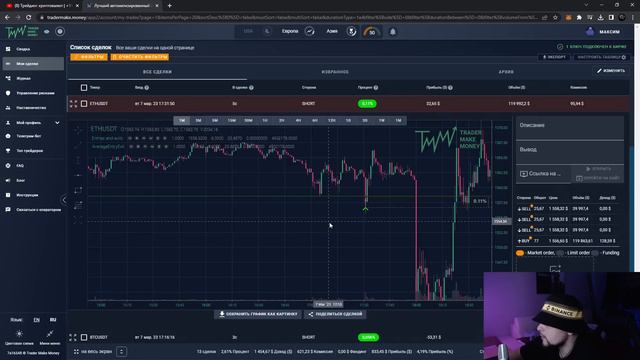640x360 pixels.
Task: Click circular icon beside eye in header
Action: point(60,31)
